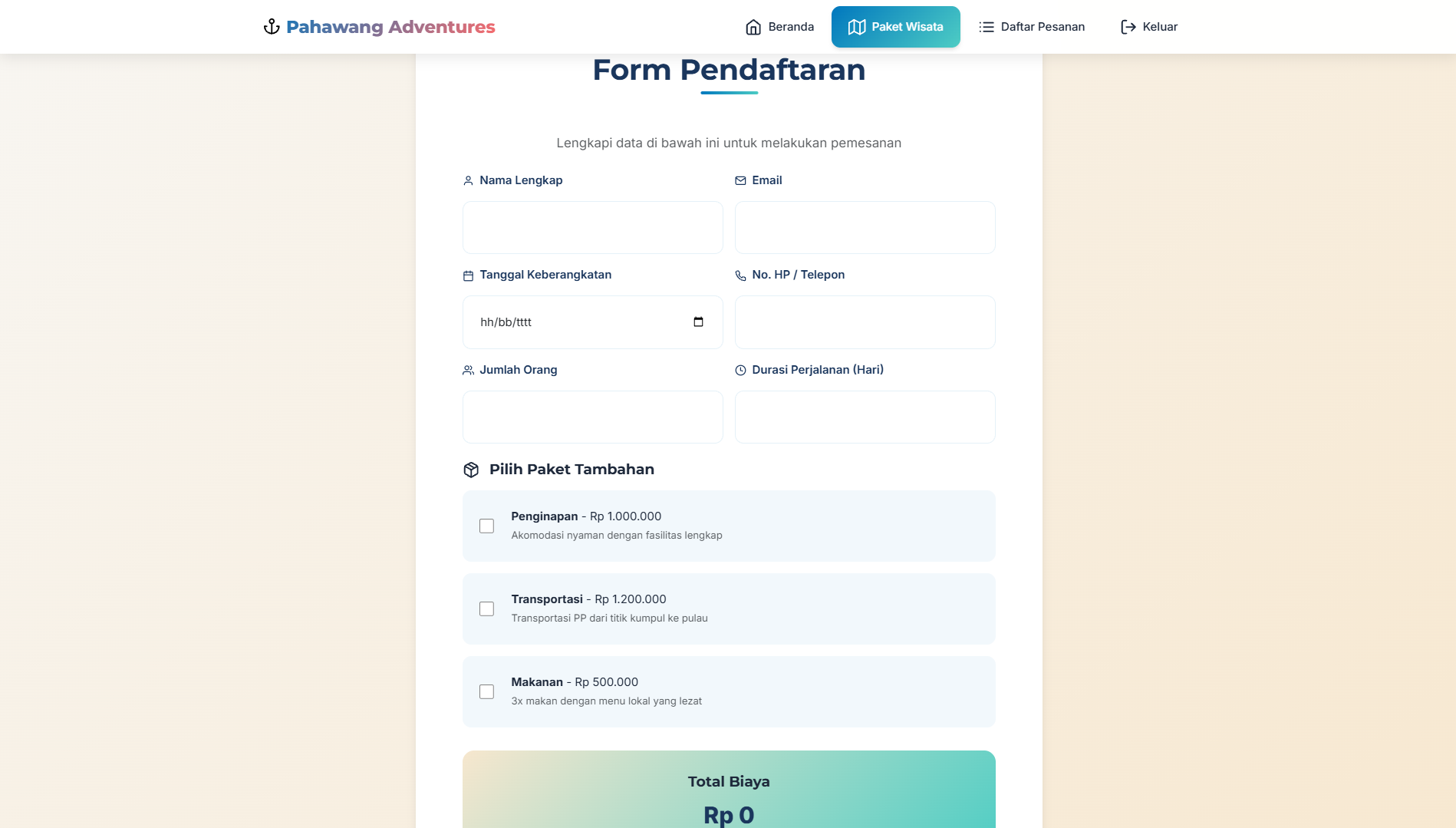Open the Pahawang Adventures brand link
The image size is (1456, 828).
379,27
